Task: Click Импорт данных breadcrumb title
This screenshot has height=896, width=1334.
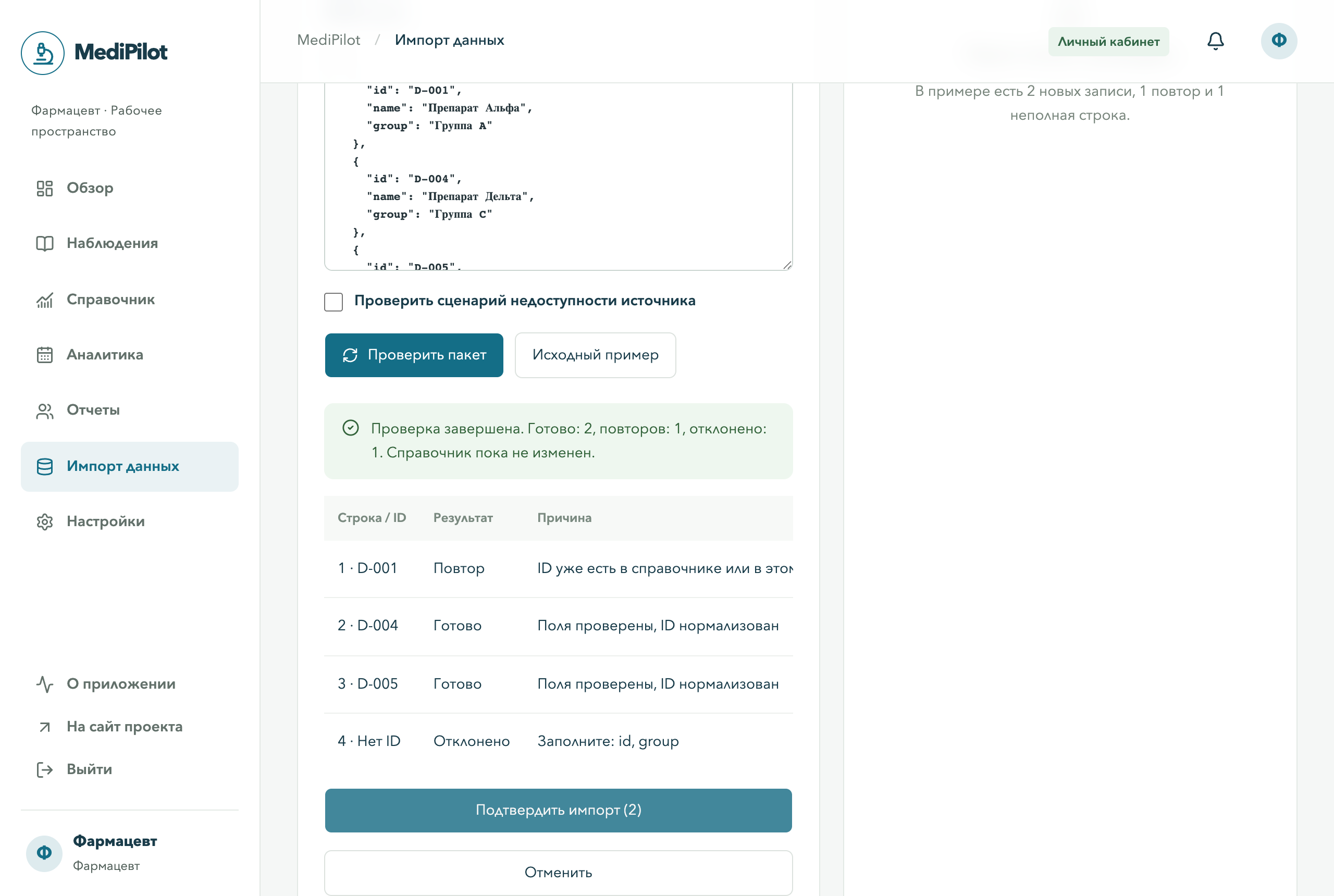Action: click(x=449, y=40)
